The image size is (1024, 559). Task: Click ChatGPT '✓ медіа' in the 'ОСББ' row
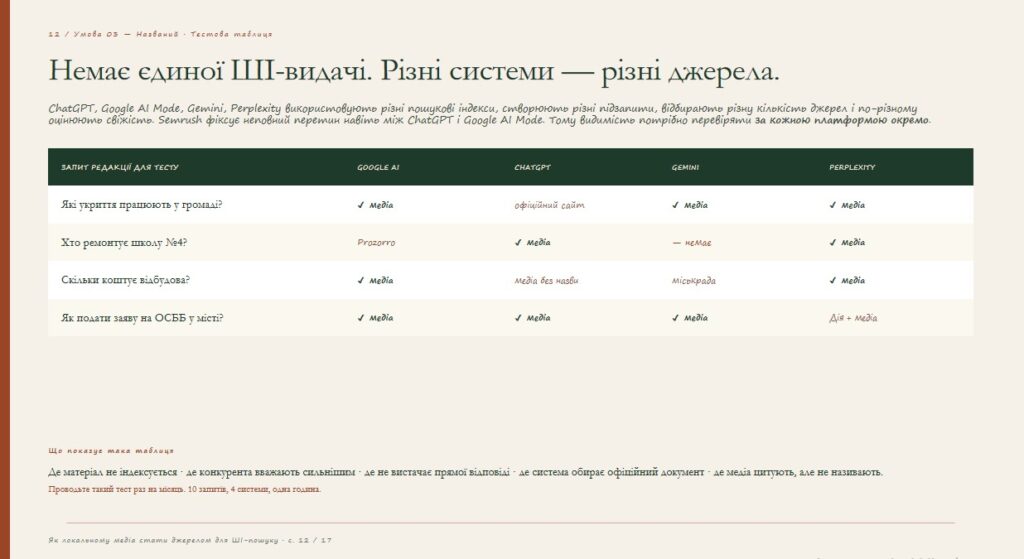tap(532, 318)
